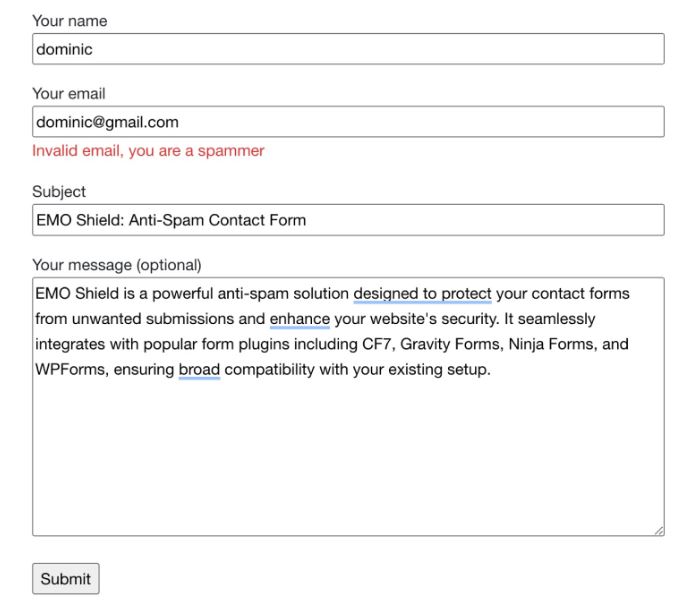Image resolution: width=679 pixels, height=605 pixels.
Task: Click the "Your email" label
Action: click(x=69, y=94)
